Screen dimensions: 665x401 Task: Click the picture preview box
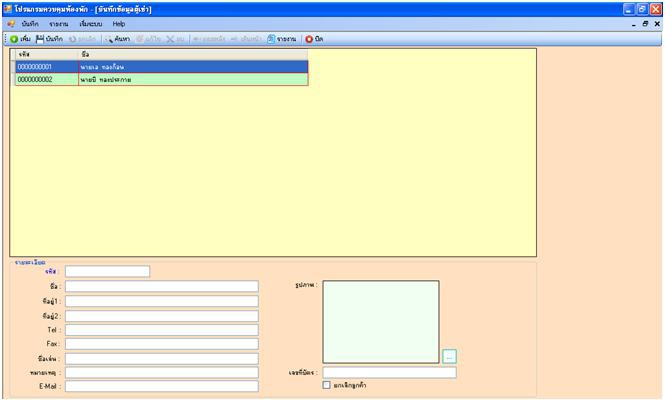point(381,321)
